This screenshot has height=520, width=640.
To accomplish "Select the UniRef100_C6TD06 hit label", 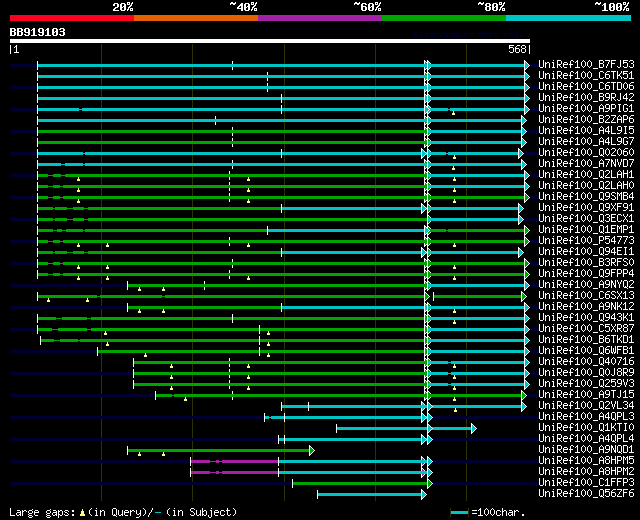I will pyautogui.click(x=586, y=87).
